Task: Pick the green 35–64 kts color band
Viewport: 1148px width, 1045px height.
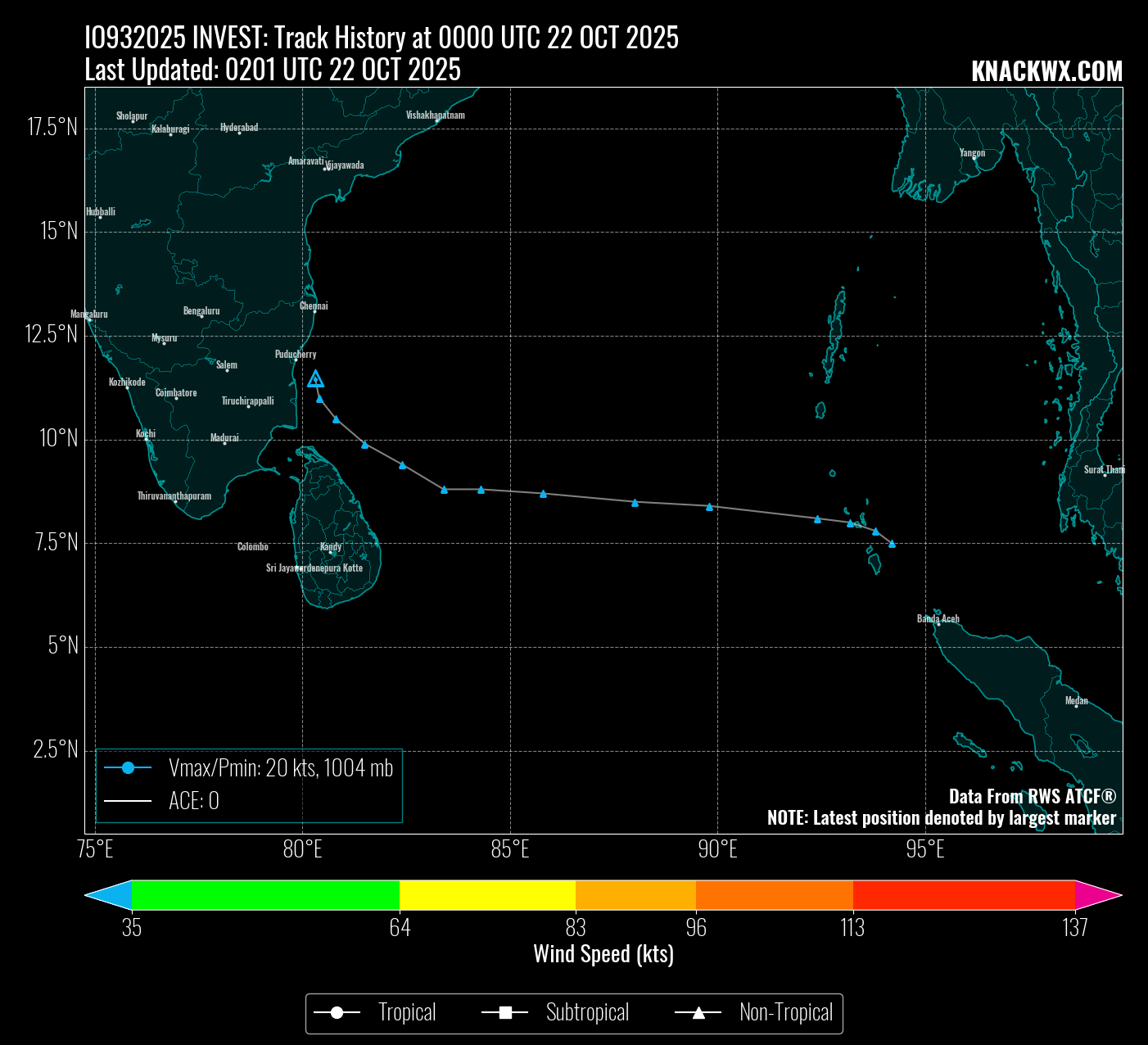Action: pos(265,895)
